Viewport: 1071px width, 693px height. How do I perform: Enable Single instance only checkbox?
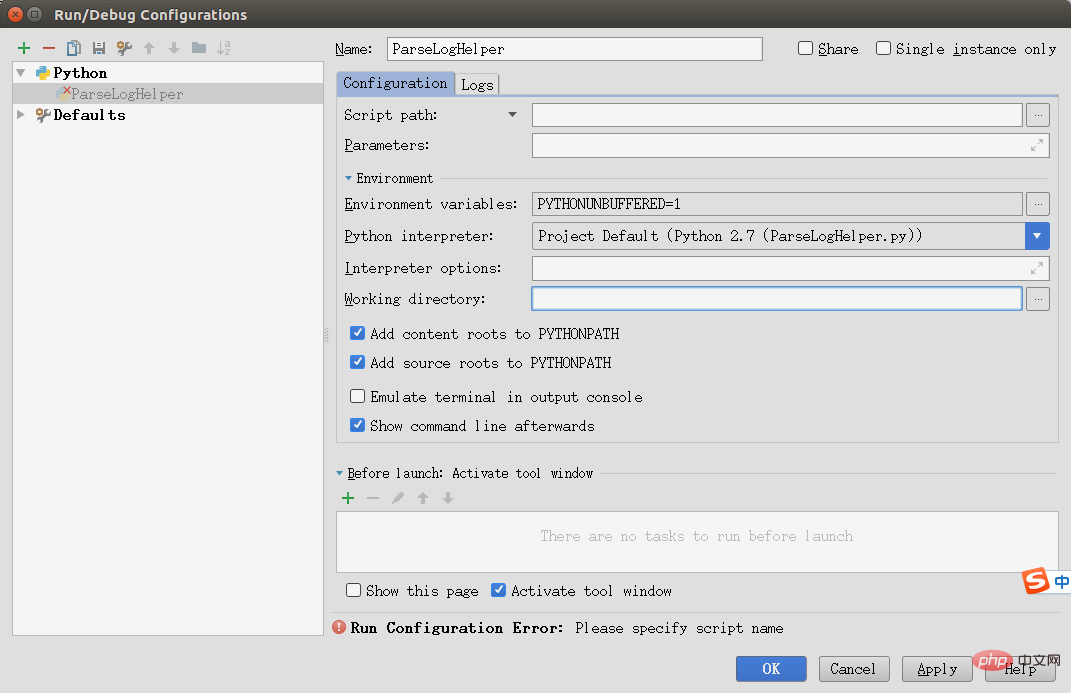tap(883, 48)
